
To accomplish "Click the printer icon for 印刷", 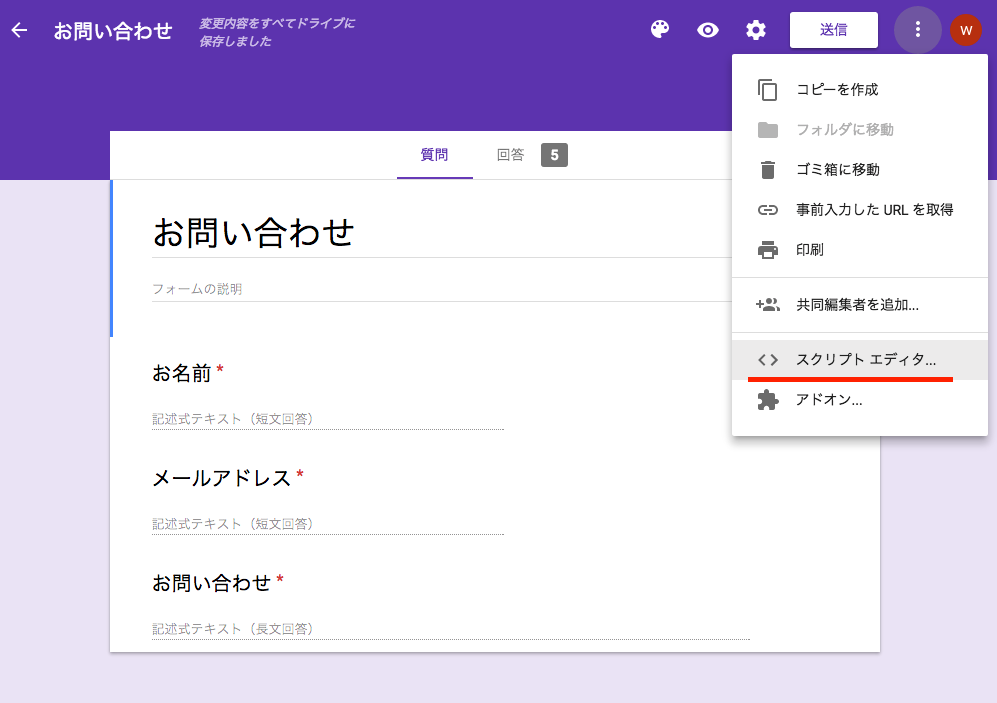I will pyautogui.click(x=768, y=250).
